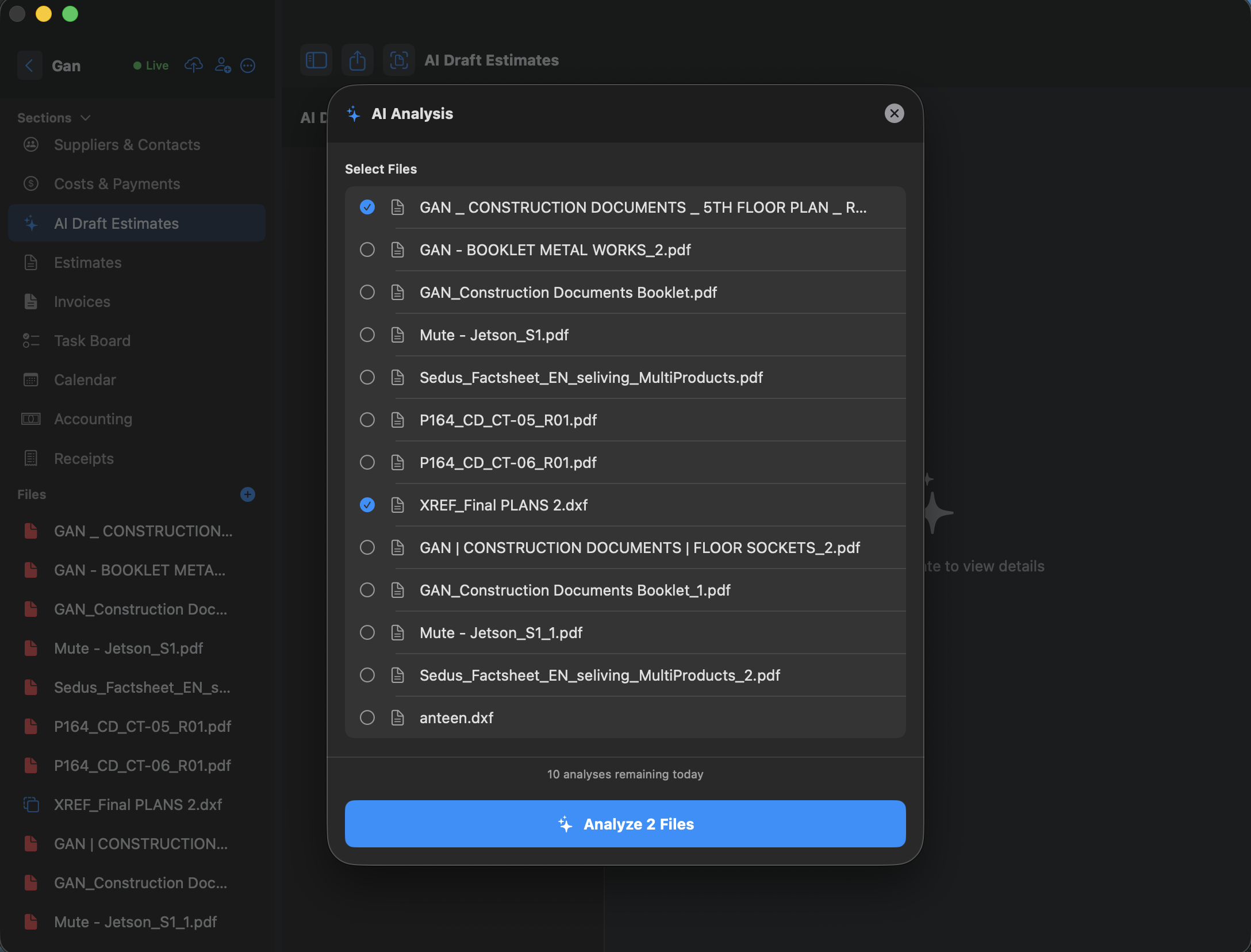
Task: Click the scan document icon in toolbar
Action: 399,60
